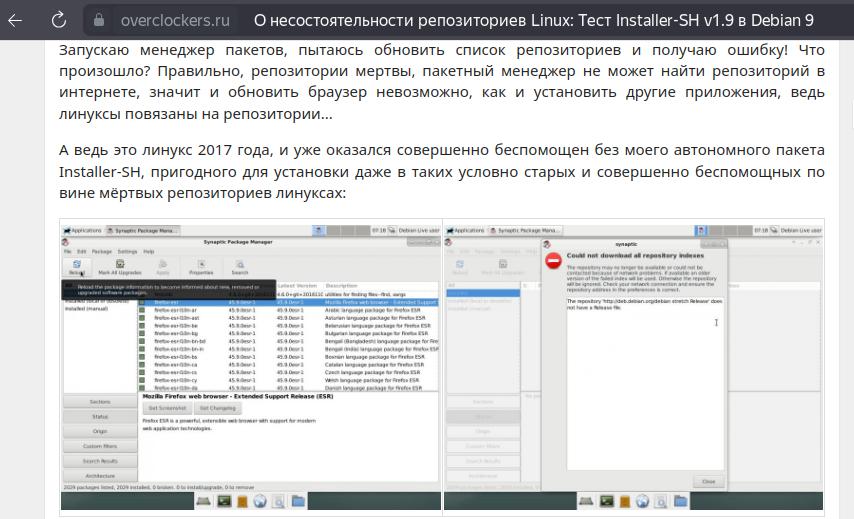Screen dimensions: 854x519
Task: Click the magnifier dock icon in right screenshot
Action: pyautogui.click(x=661, y=502)
